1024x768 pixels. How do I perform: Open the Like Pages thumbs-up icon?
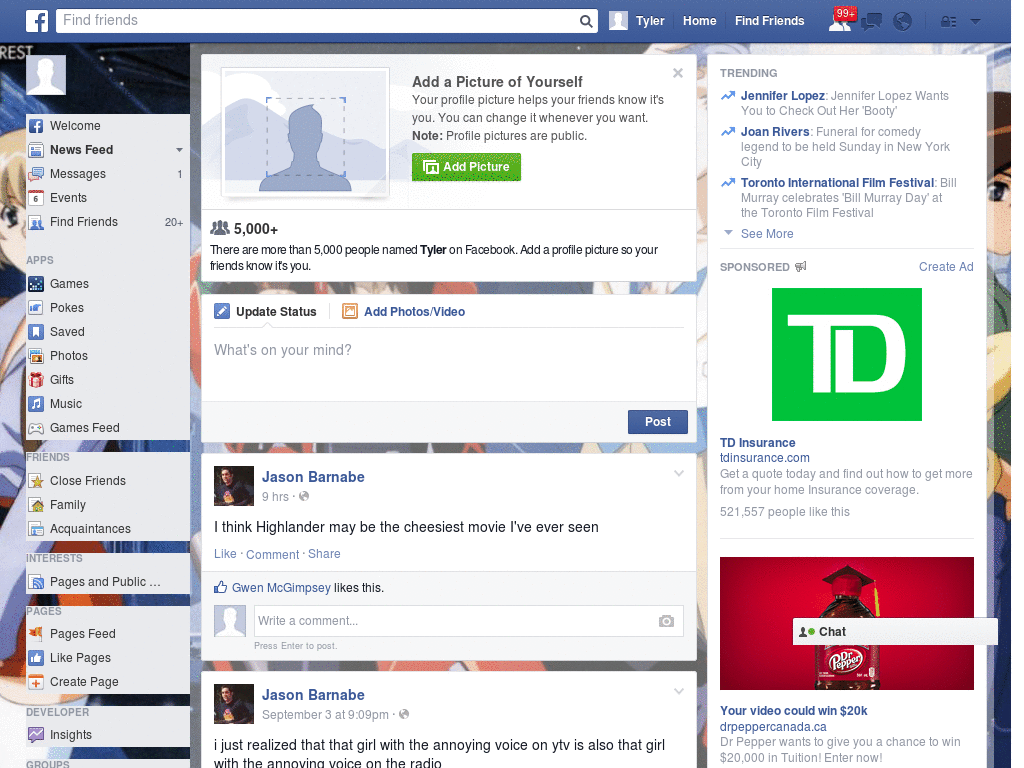[36, 658]
